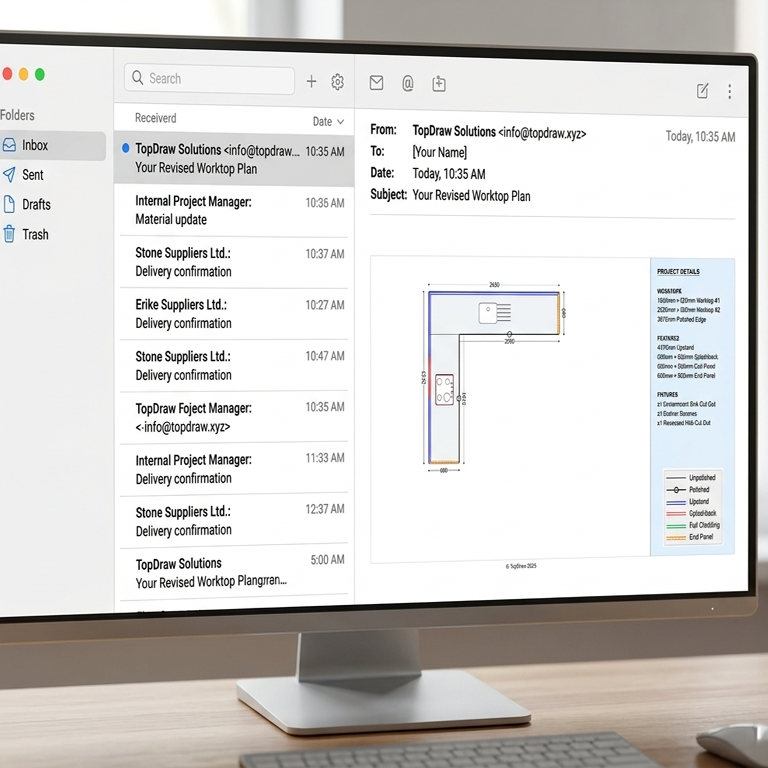Click the [Your Name] recipient

click(439, 152)
